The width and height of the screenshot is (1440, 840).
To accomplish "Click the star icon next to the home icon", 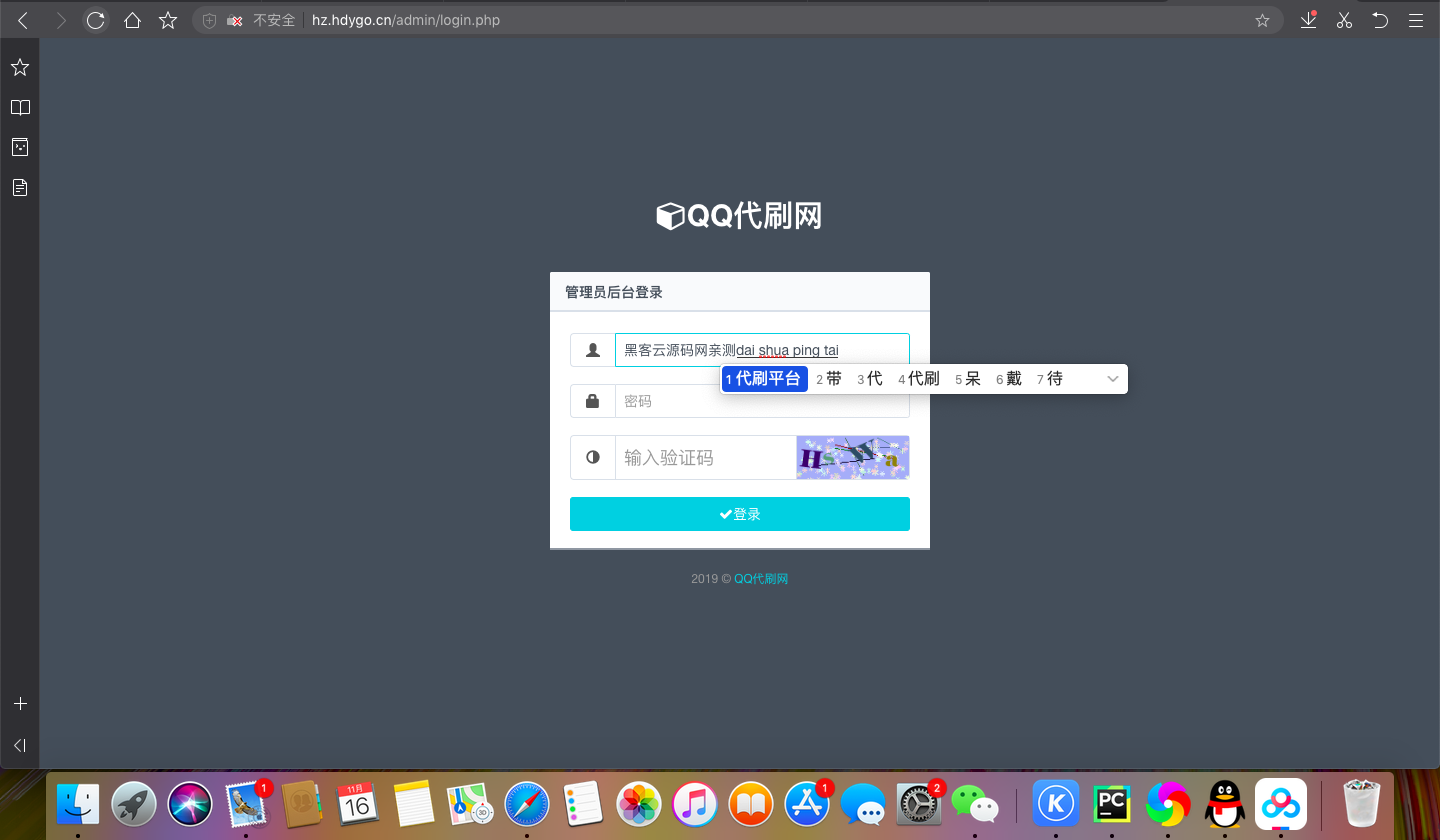I will (168, 20).
